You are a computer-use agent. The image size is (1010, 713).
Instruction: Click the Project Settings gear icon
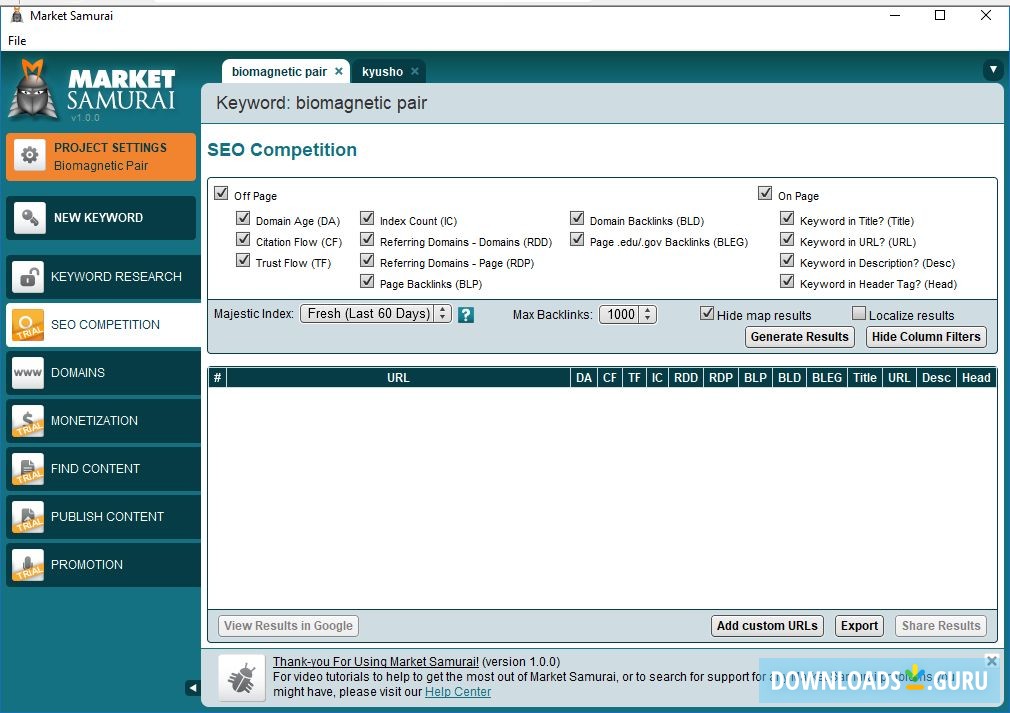point(30,155)
